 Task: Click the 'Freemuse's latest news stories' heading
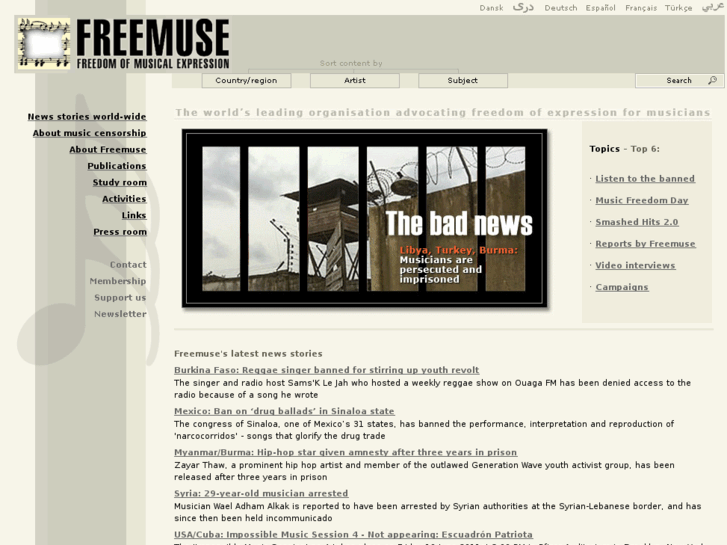[248, 353]
